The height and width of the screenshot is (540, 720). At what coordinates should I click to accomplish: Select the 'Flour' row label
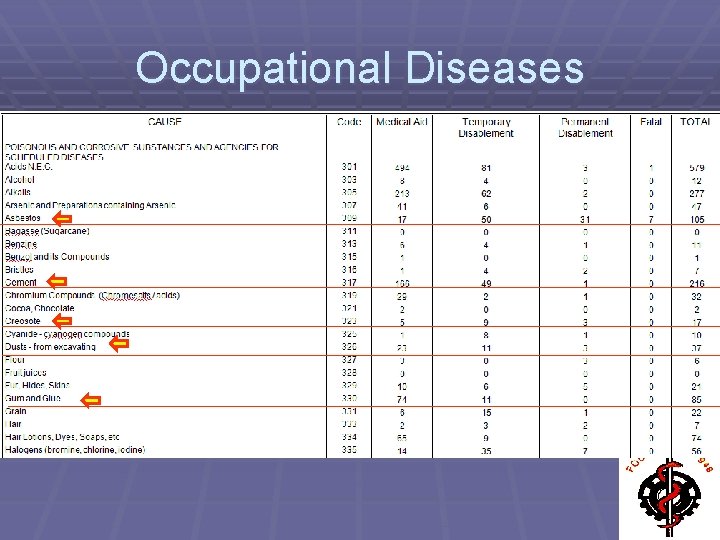[x=15, y=360]
